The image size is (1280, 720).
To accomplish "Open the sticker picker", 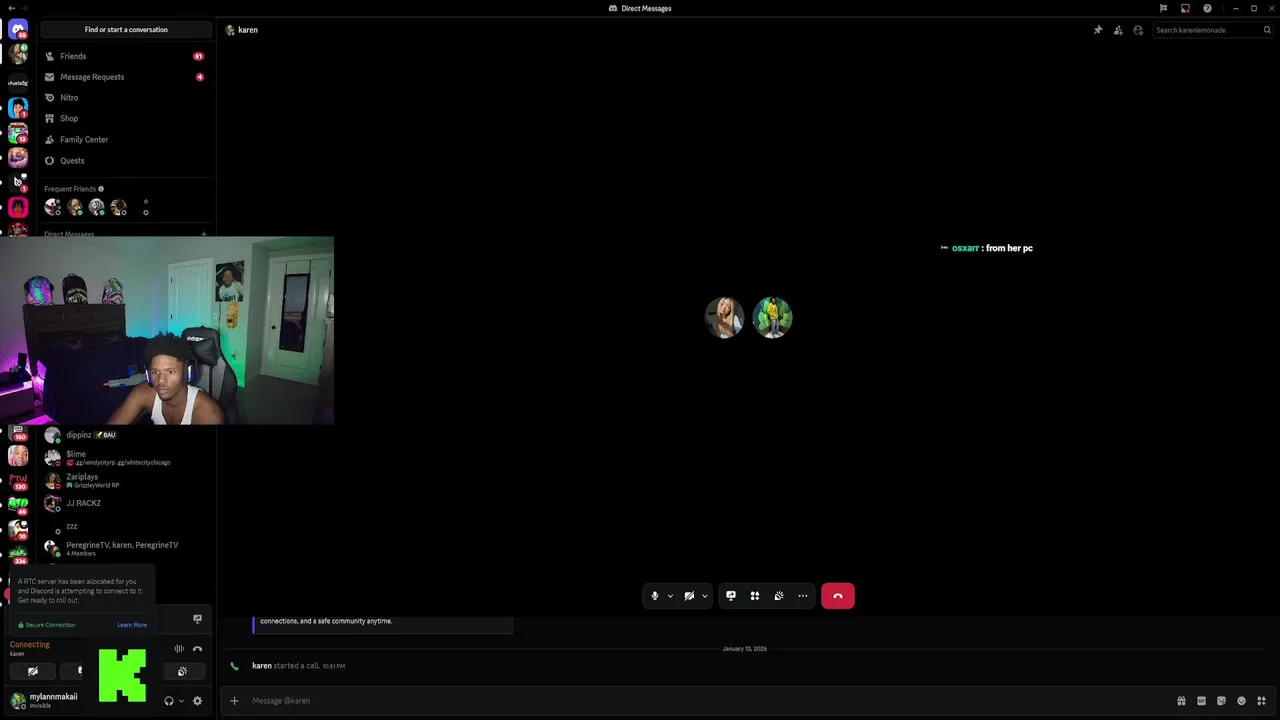I will click(x=1221, y=701).
